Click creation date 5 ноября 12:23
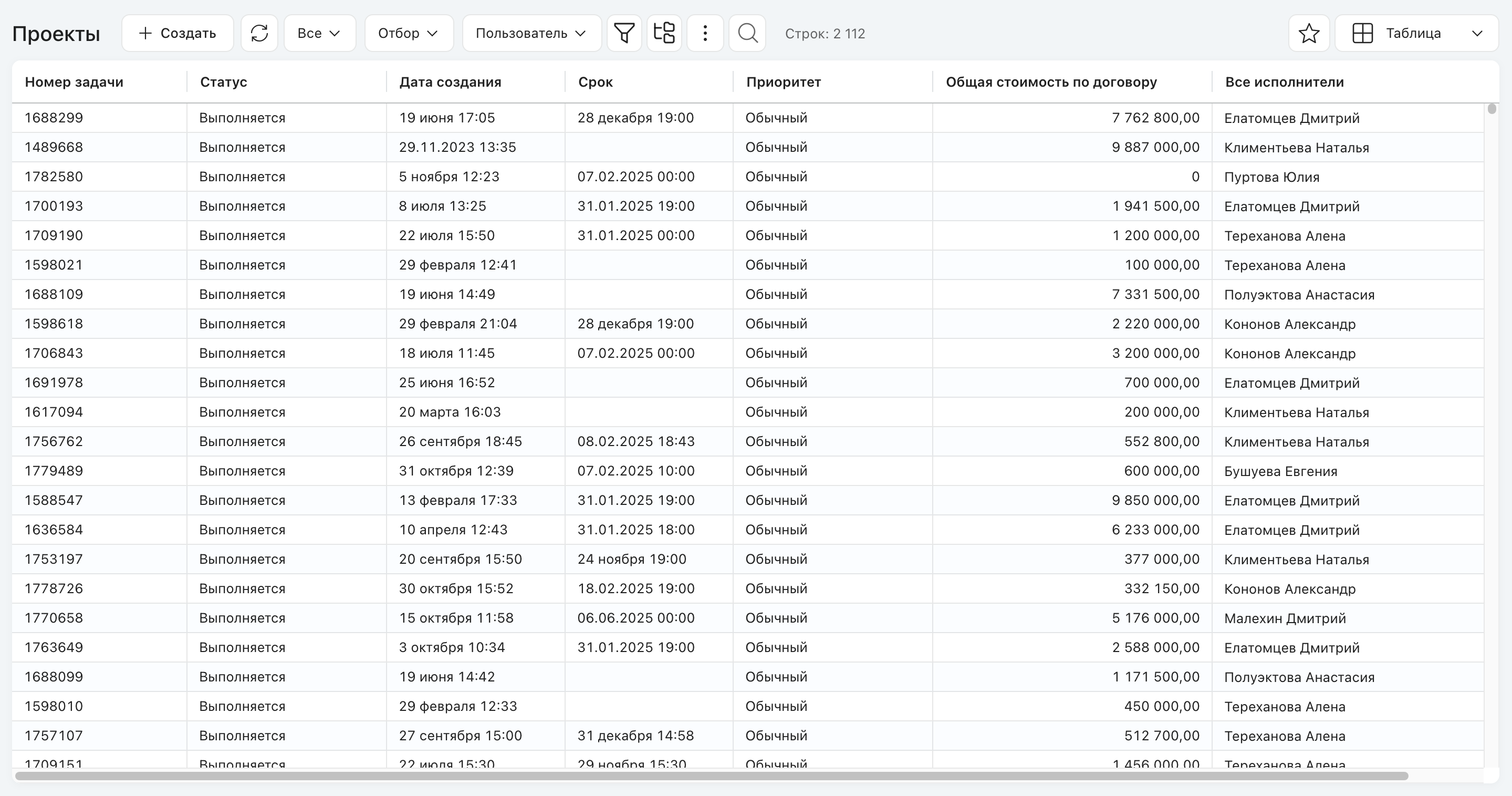This screenshot has height=796, width=1512. 449,177
